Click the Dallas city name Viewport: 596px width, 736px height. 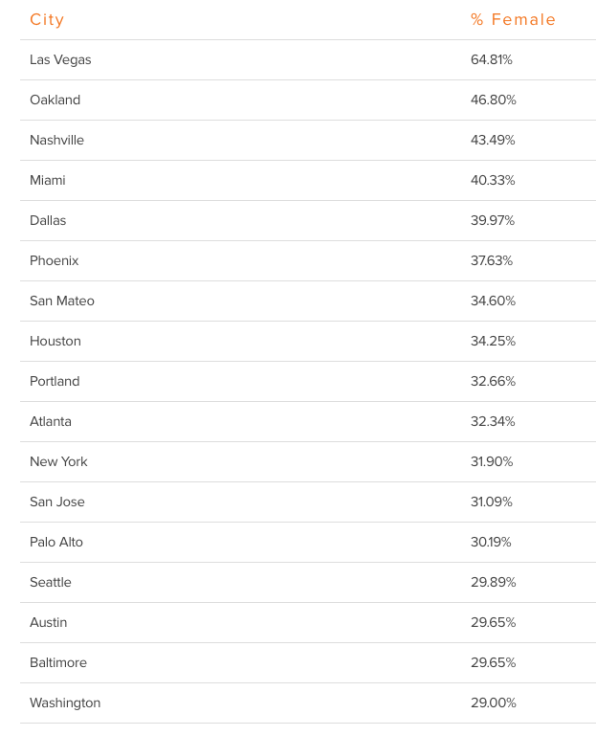(48, 221)
